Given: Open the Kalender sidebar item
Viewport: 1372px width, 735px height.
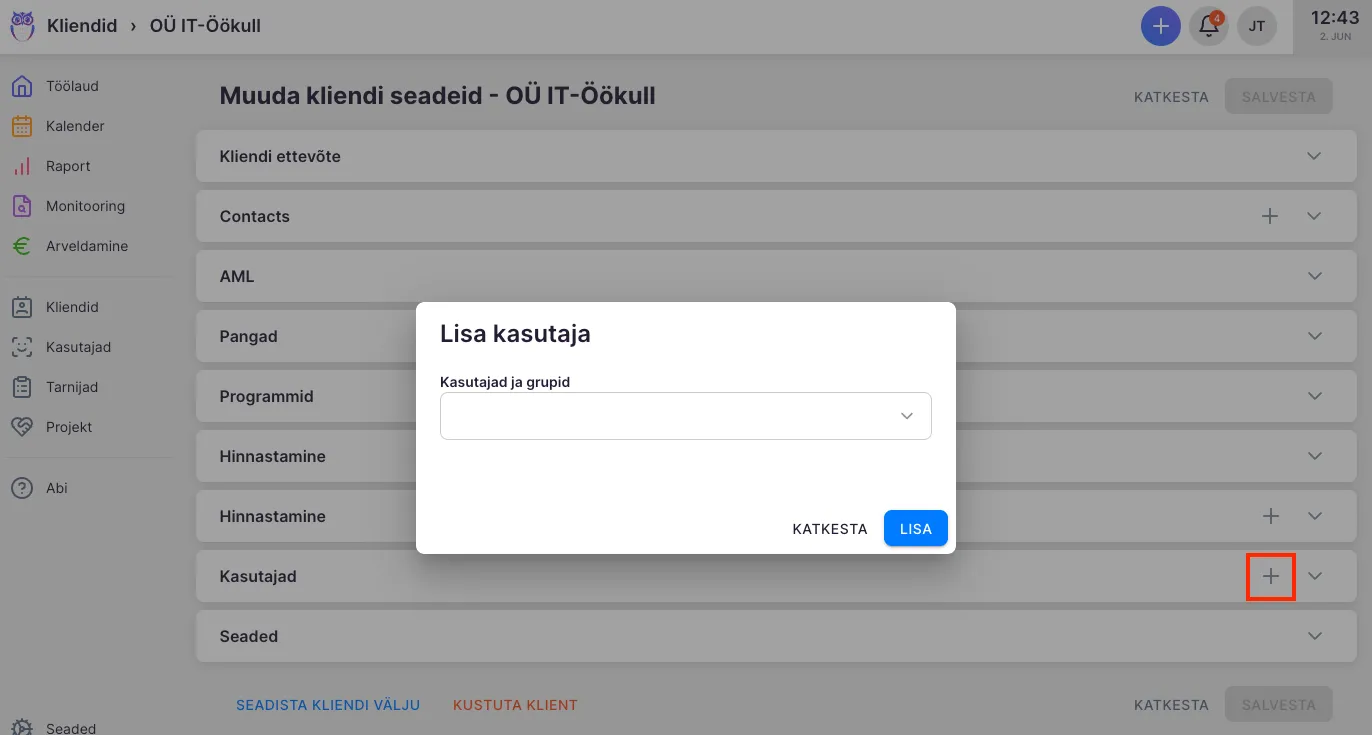Looking at the screenshot, I should (75, 126).
